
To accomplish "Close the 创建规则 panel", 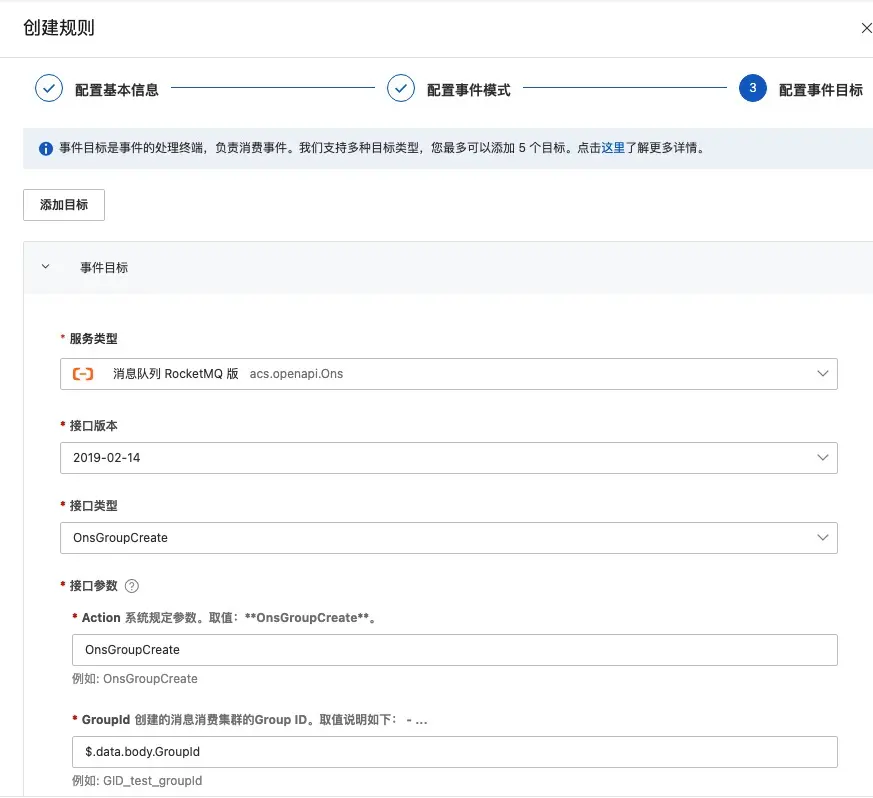I will click(x=866, y=28).
